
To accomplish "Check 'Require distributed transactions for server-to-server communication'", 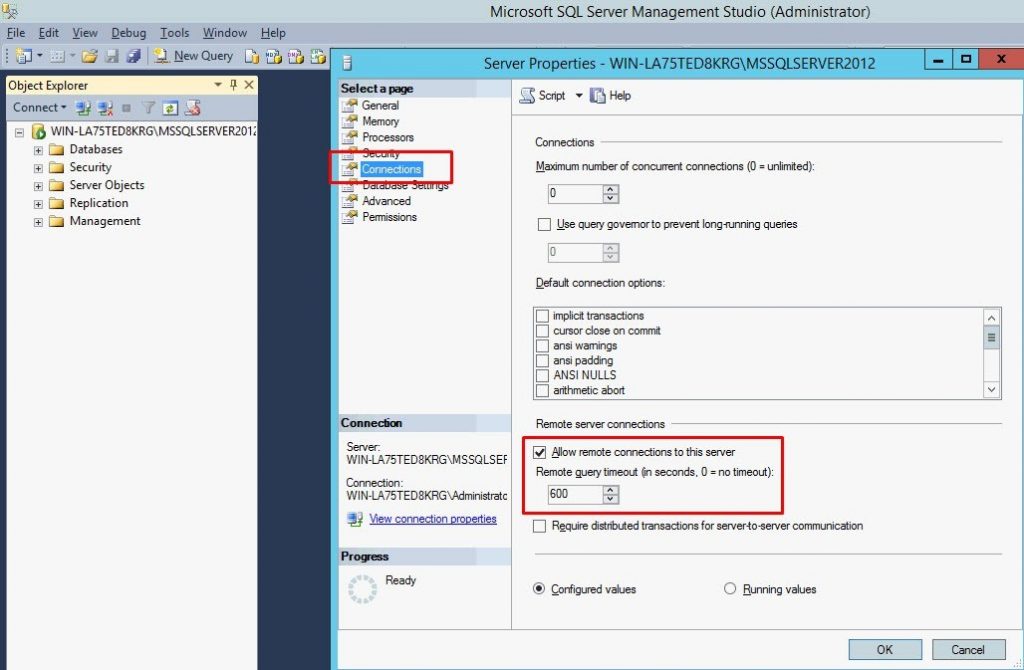I will pyautogui.click(x=539, y=526).
